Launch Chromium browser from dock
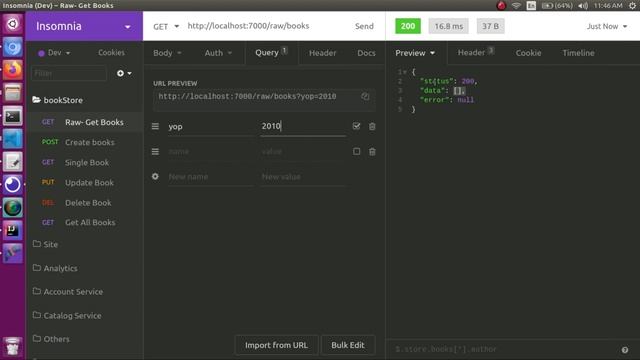 pyautogui.click(x=13, y=47)
